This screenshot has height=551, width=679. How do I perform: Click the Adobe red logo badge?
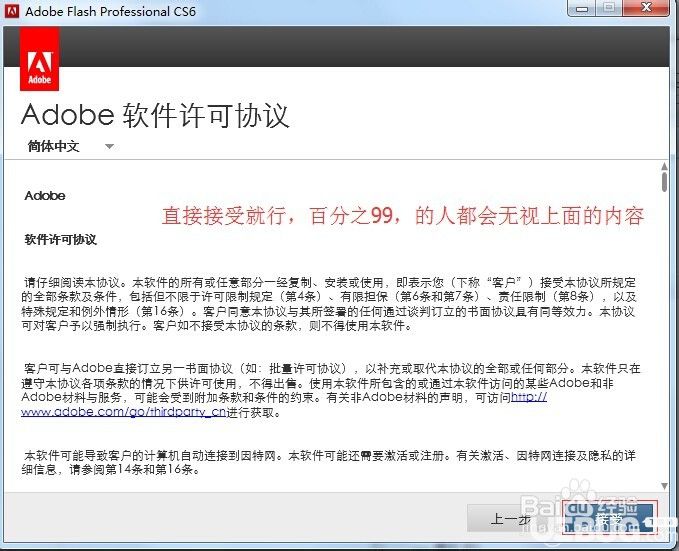(x=39, y=59)
